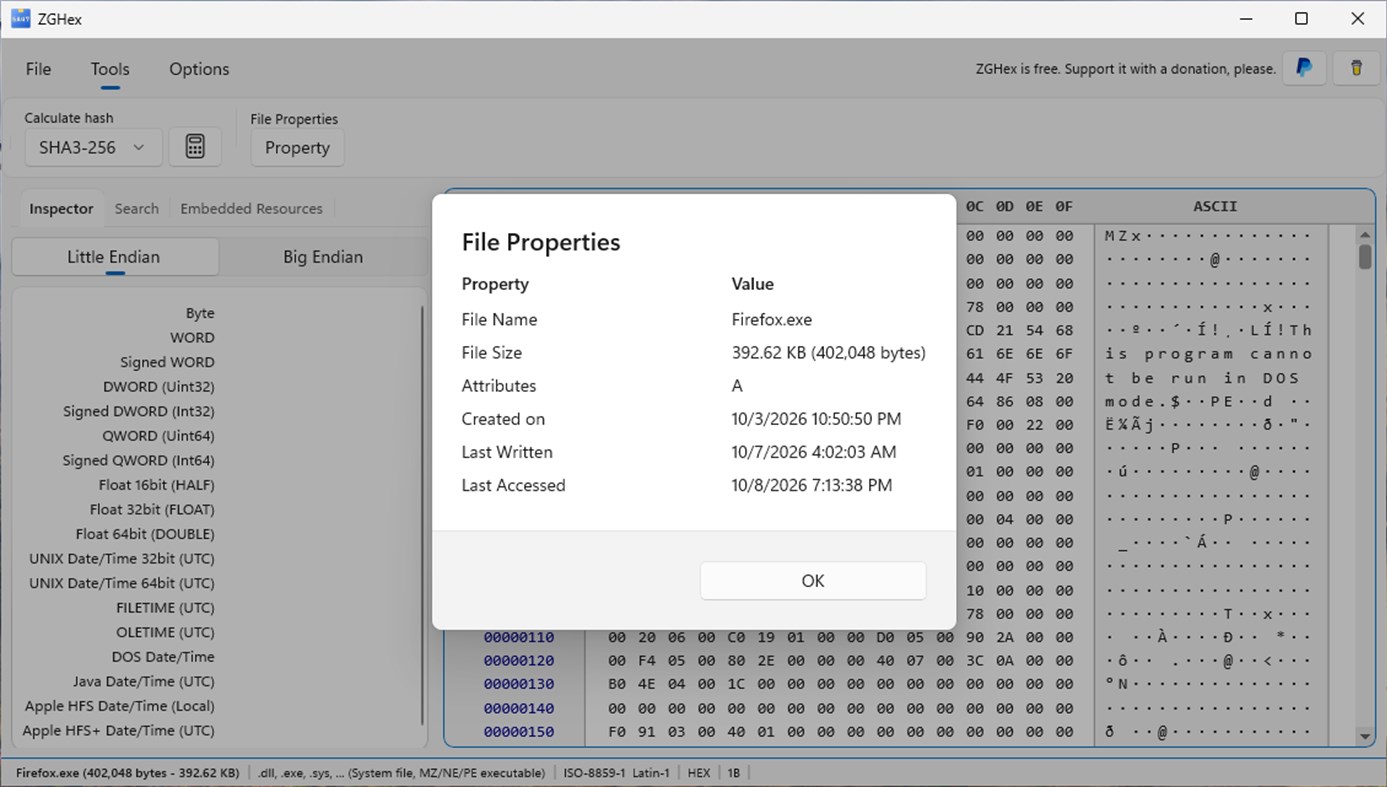This screenshot has height=787, width=1387.
Task: Select the DWORD (Uint32) inspector row
Action: 158,387
